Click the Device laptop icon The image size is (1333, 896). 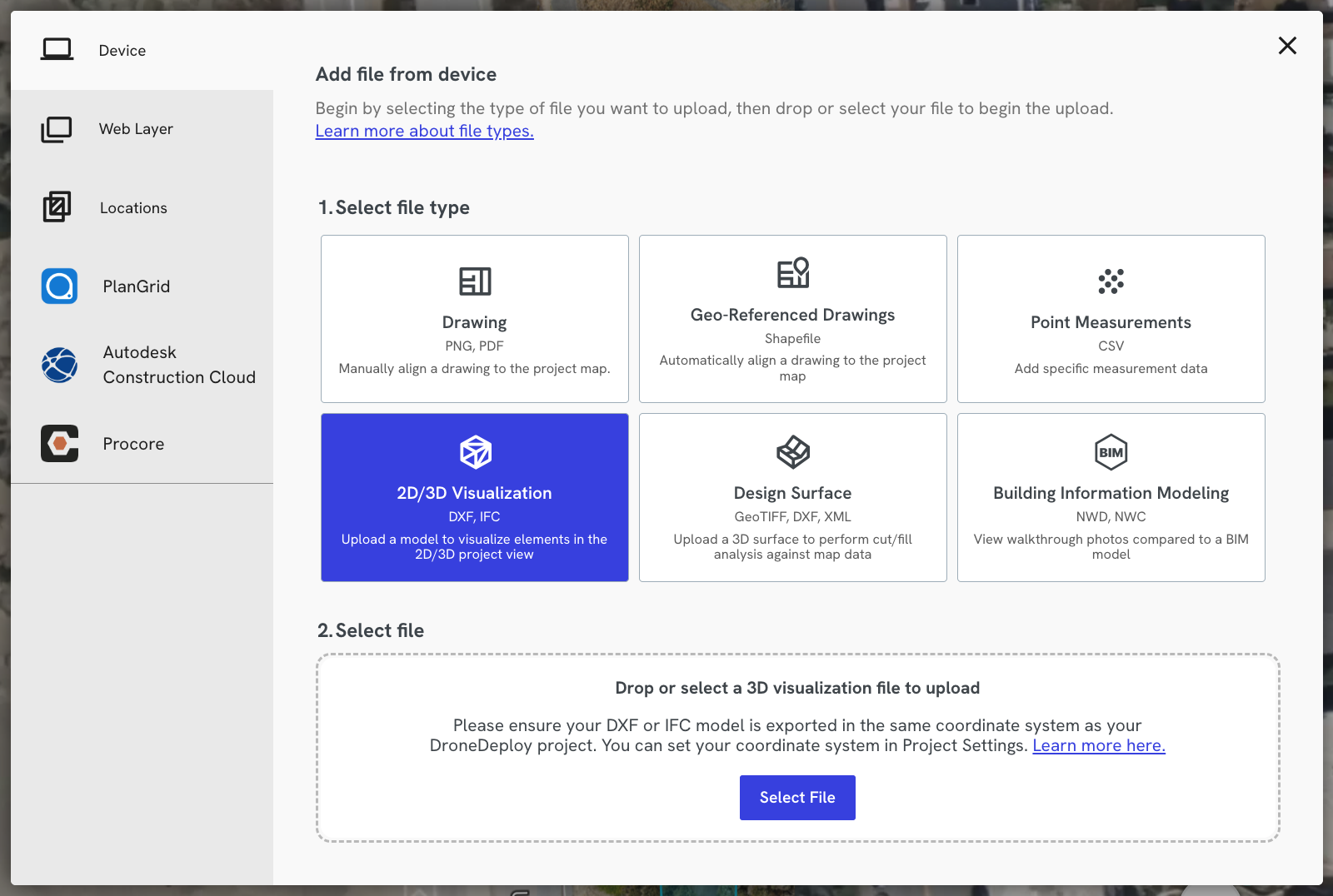(57, 49)
